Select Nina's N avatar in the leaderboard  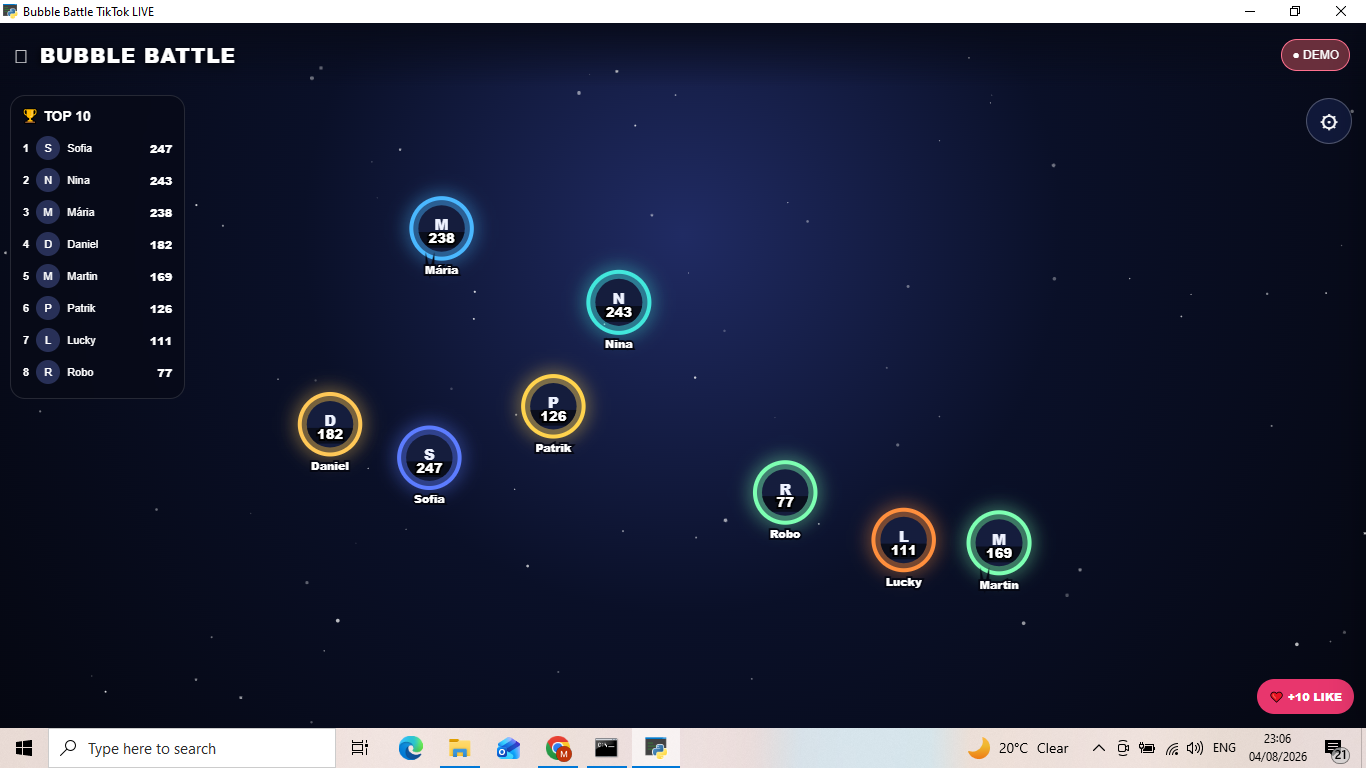[48, 180]
